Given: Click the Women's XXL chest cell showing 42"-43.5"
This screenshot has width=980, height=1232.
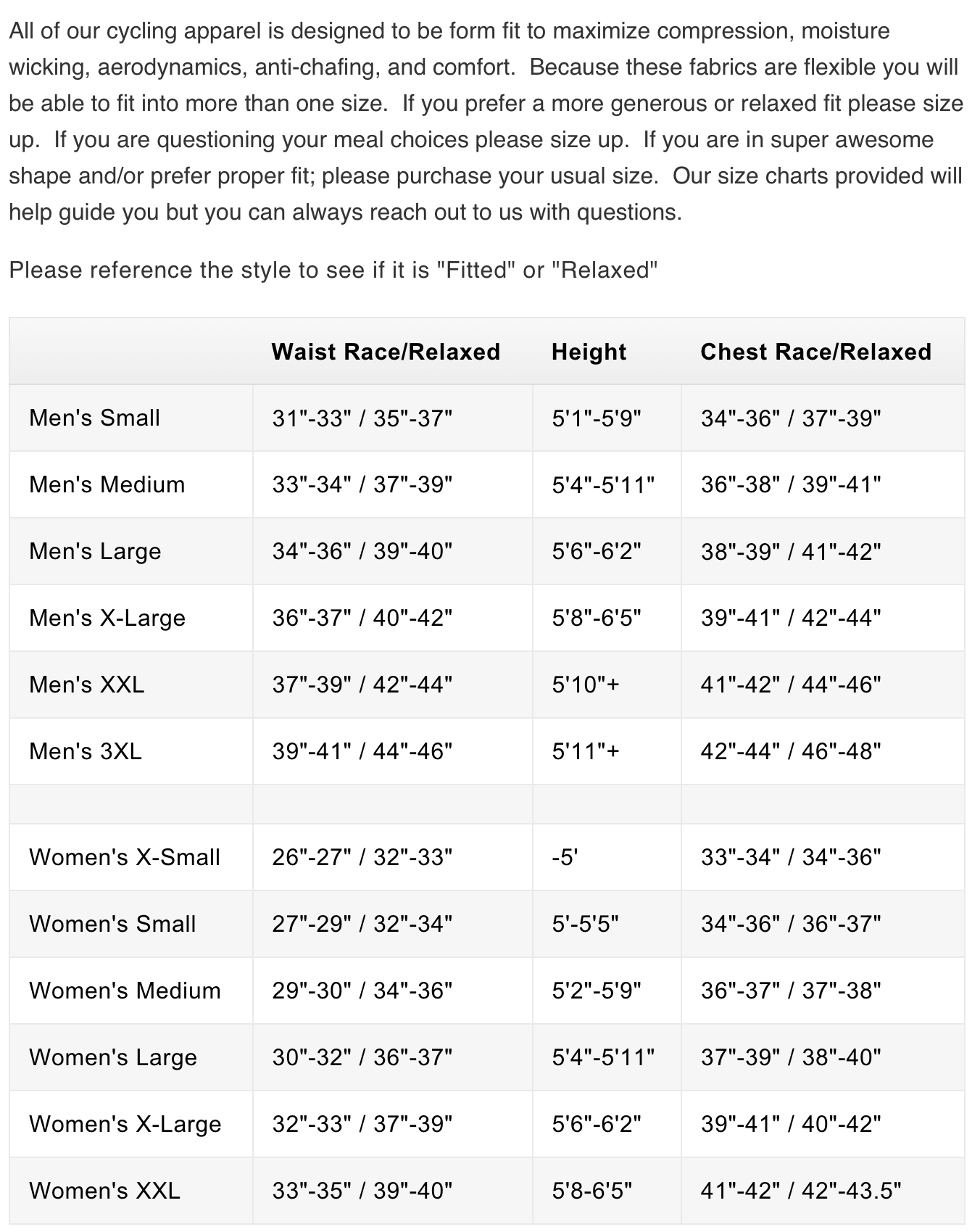Looking at the screenshot, I should [800, 1191].
